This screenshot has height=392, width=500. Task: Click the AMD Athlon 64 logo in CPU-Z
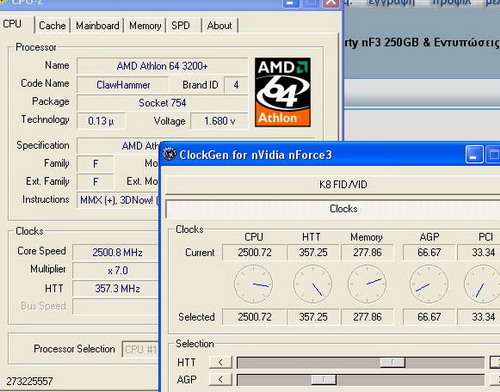click(283, 92)
